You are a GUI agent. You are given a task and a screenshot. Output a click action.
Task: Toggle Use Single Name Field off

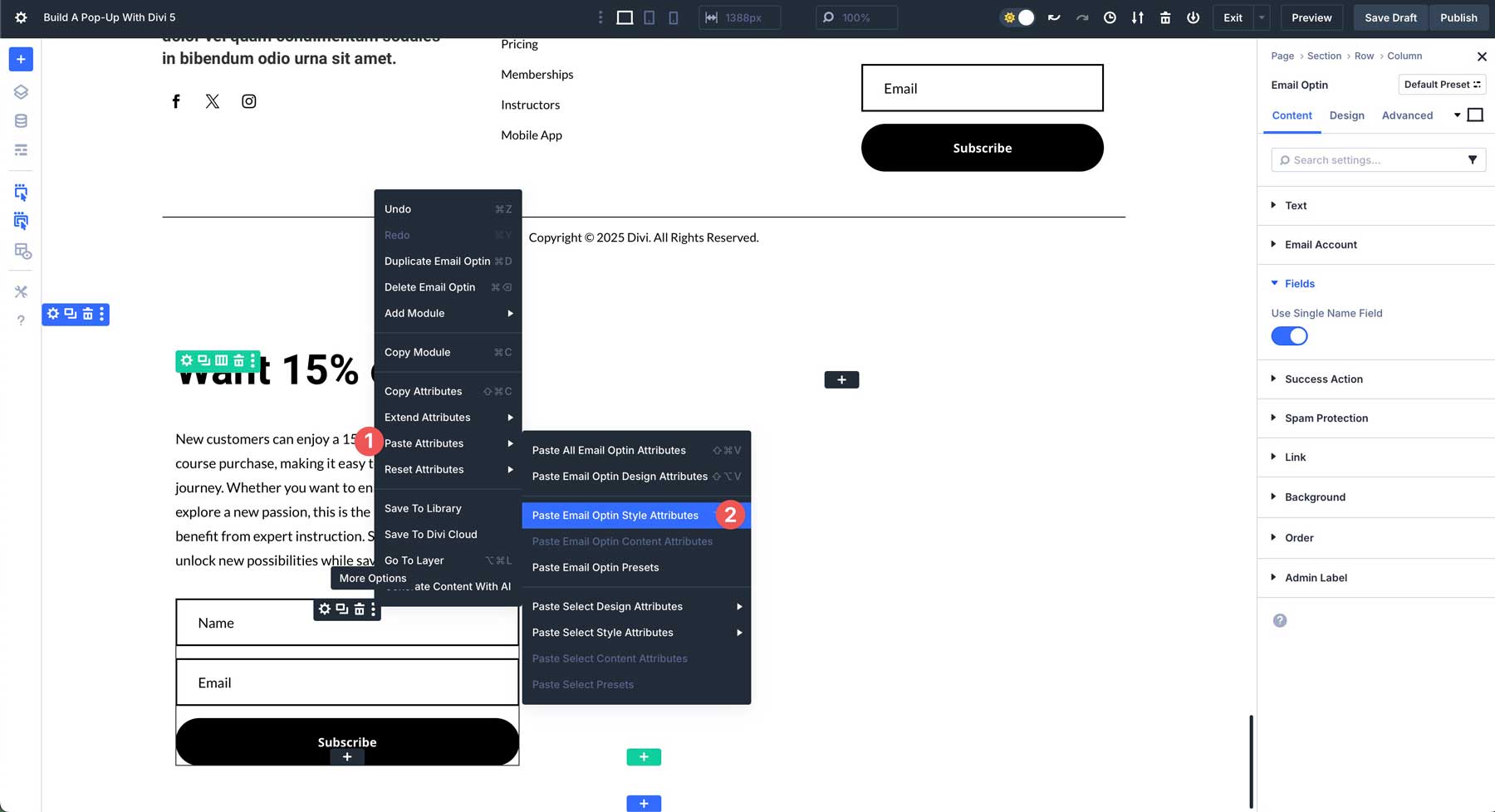1288,335
